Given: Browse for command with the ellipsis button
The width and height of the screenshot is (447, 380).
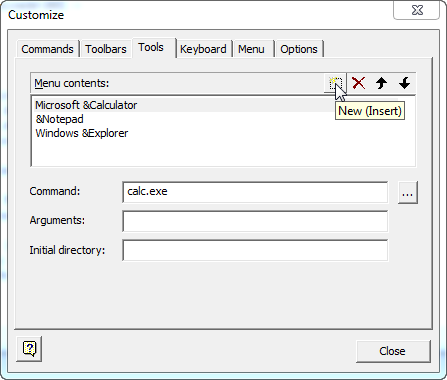Looking at the screenshot, I should point(408,192).
